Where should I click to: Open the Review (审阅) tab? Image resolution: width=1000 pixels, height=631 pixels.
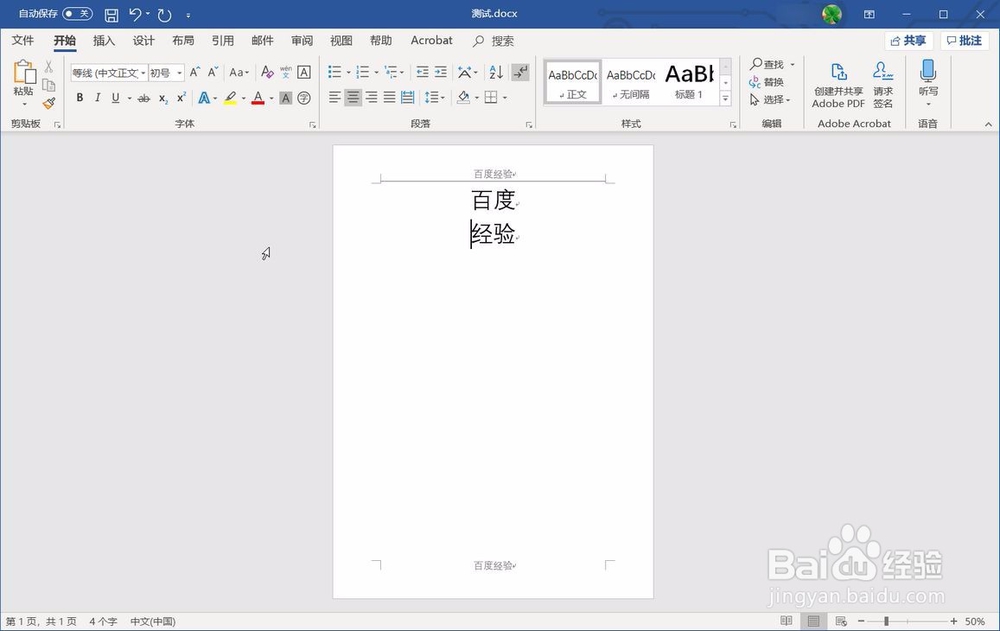(302, 41)
